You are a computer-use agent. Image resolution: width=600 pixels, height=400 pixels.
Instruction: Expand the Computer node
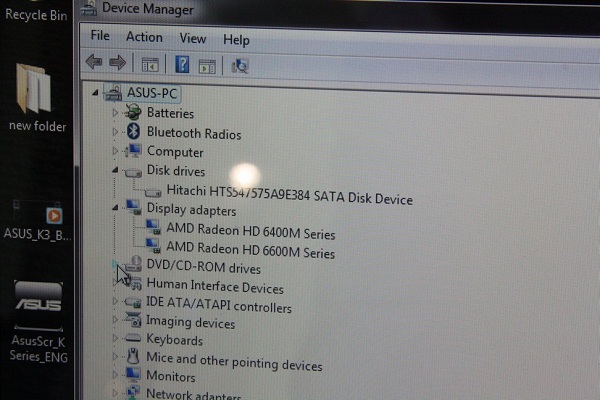pos(115,150)
